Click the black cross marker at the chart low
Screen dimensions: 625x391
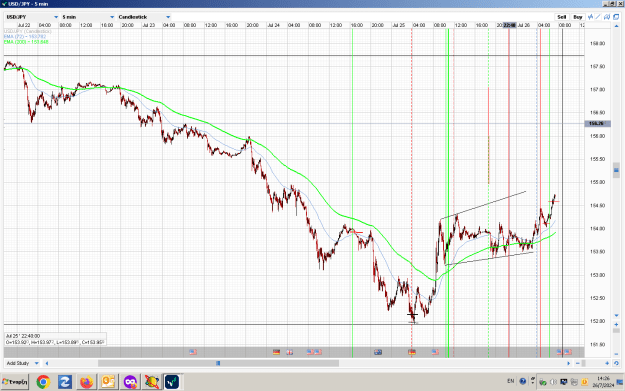(x=412, y=315)
